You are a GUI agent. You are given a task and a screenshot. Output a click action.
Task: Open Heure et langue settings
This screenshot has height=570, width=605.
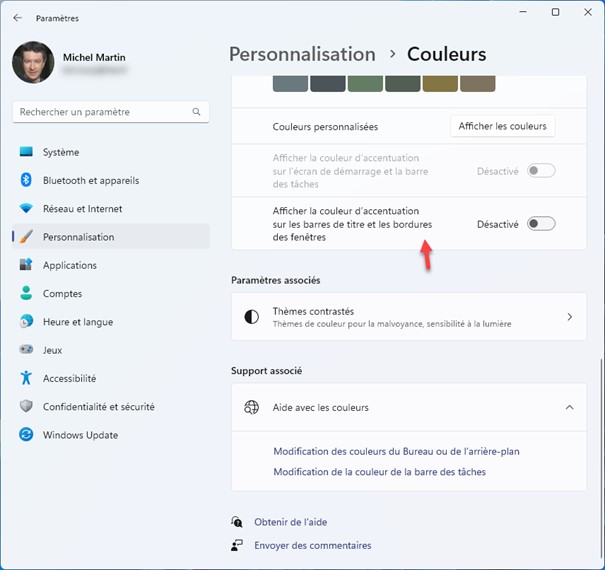pyautogui.click(x=77, y=322)
